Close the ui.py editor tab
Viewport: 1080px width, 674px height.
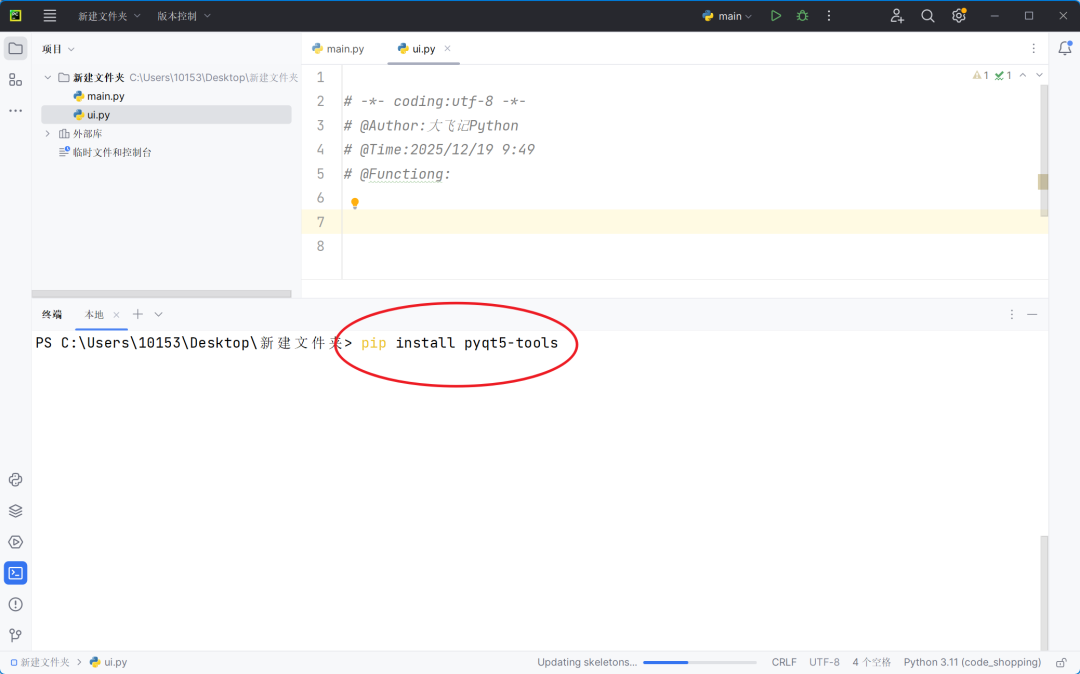pos(448,48)
